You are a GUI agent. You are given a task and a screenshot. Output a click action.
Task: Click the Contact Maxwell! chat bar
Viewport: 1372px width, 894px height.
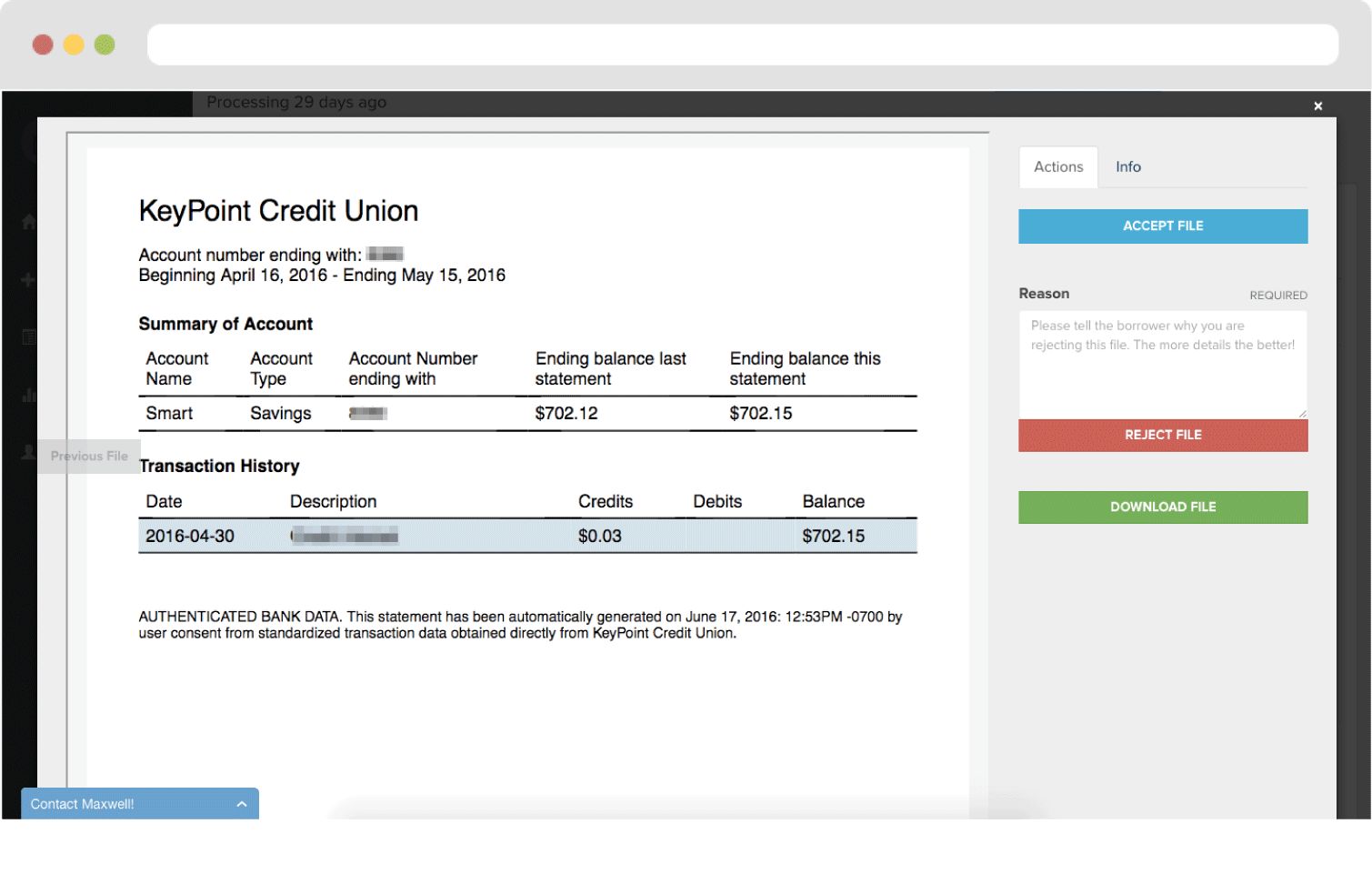[x=140, y=804]
